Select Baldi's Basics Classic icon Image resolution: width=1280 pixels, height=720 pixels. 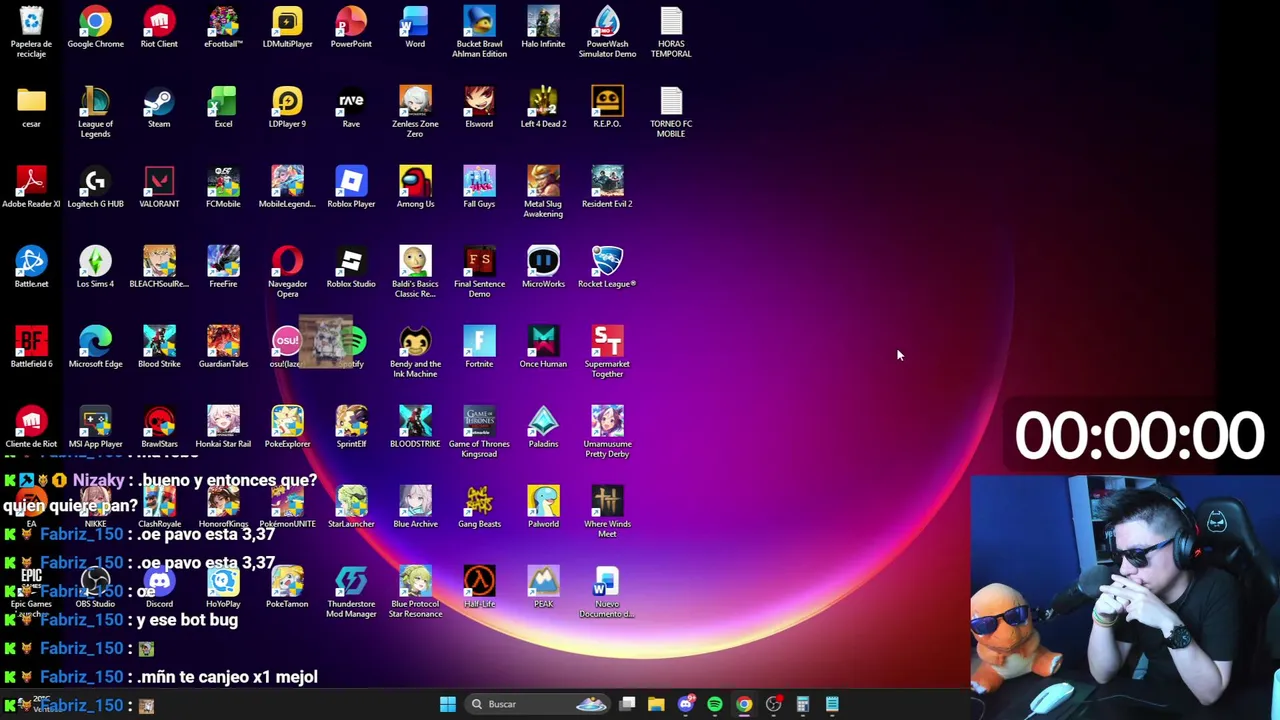(x=415, y=272)
